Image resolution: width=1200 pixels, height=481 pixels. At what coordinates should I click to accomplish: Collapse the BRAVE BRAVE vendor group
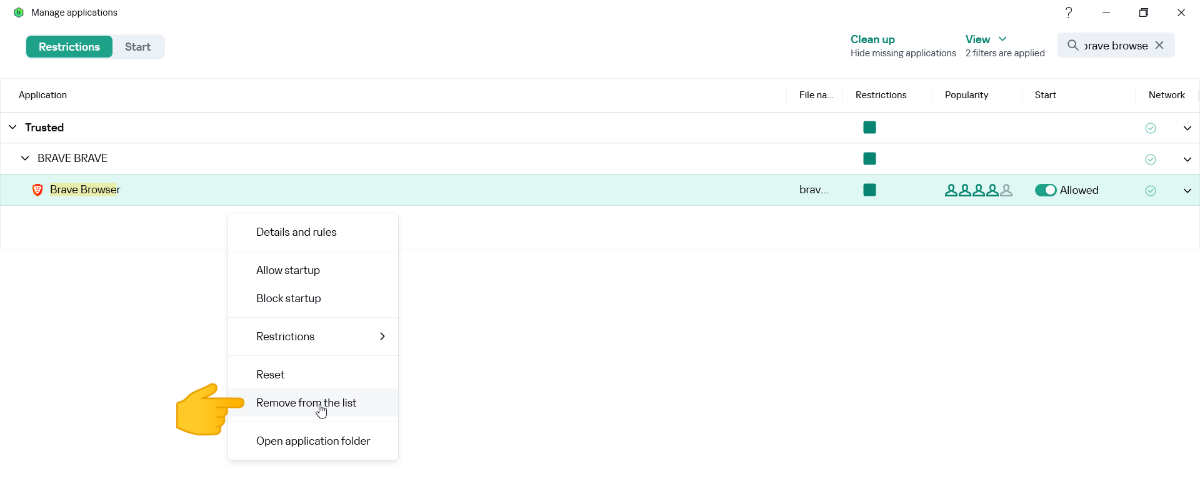point(26,159)
